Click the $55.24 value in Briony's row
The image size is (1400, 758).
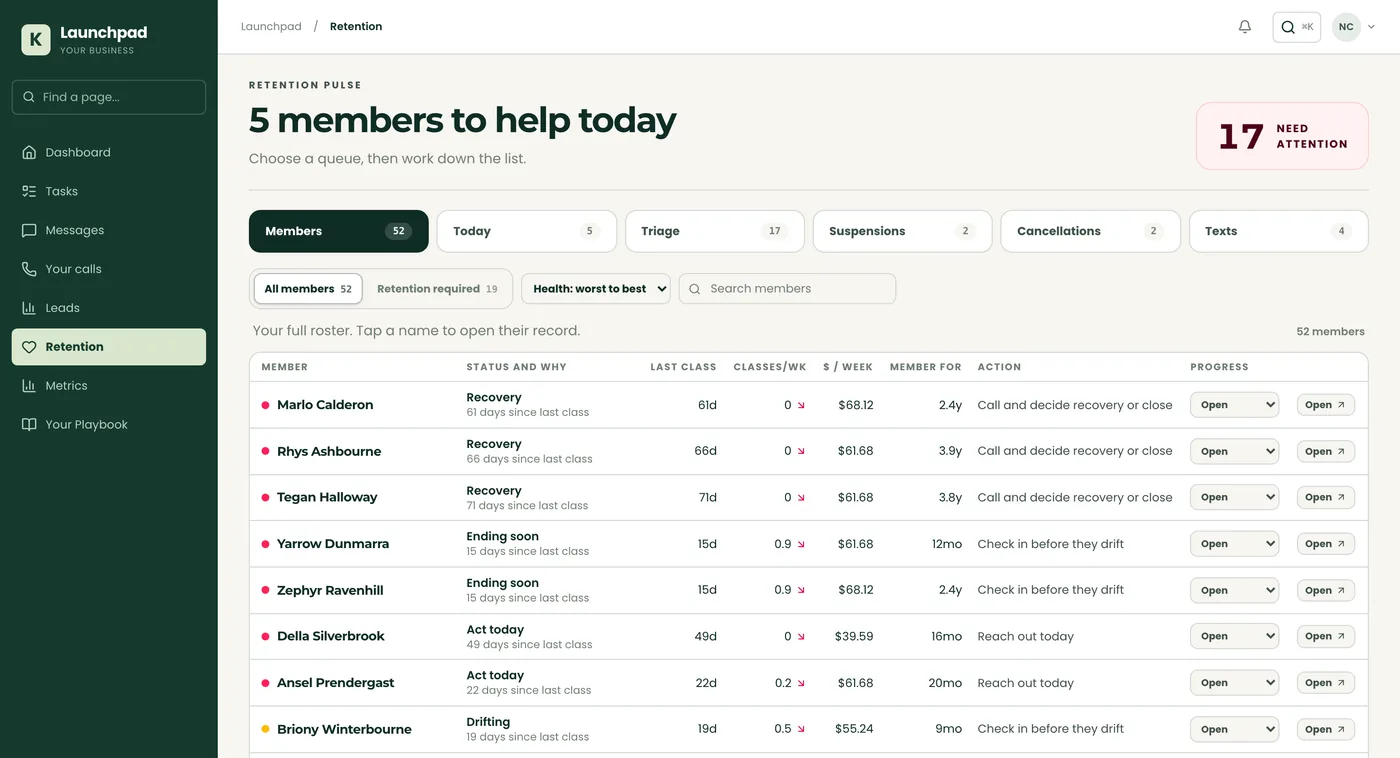click(x=855, y=729)
